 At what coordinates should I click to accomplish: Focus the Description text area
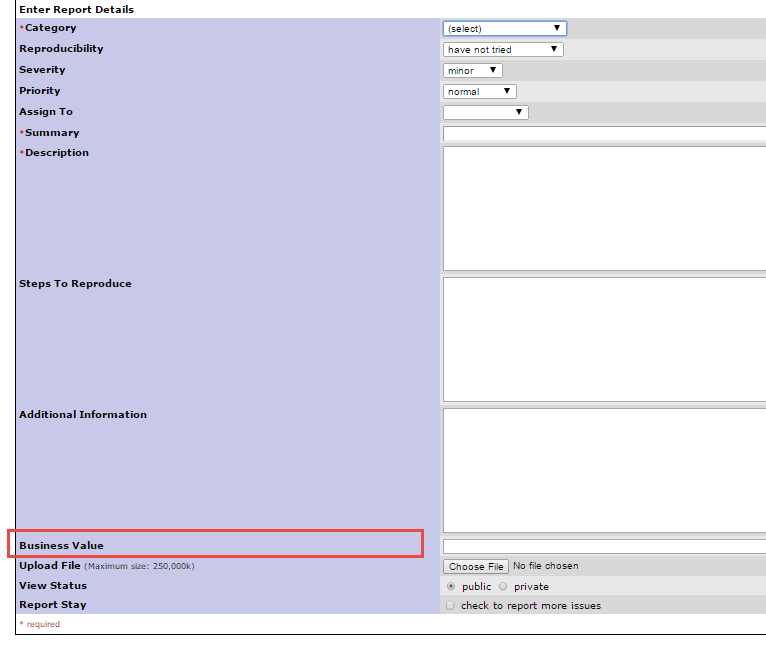pos(604,208)
